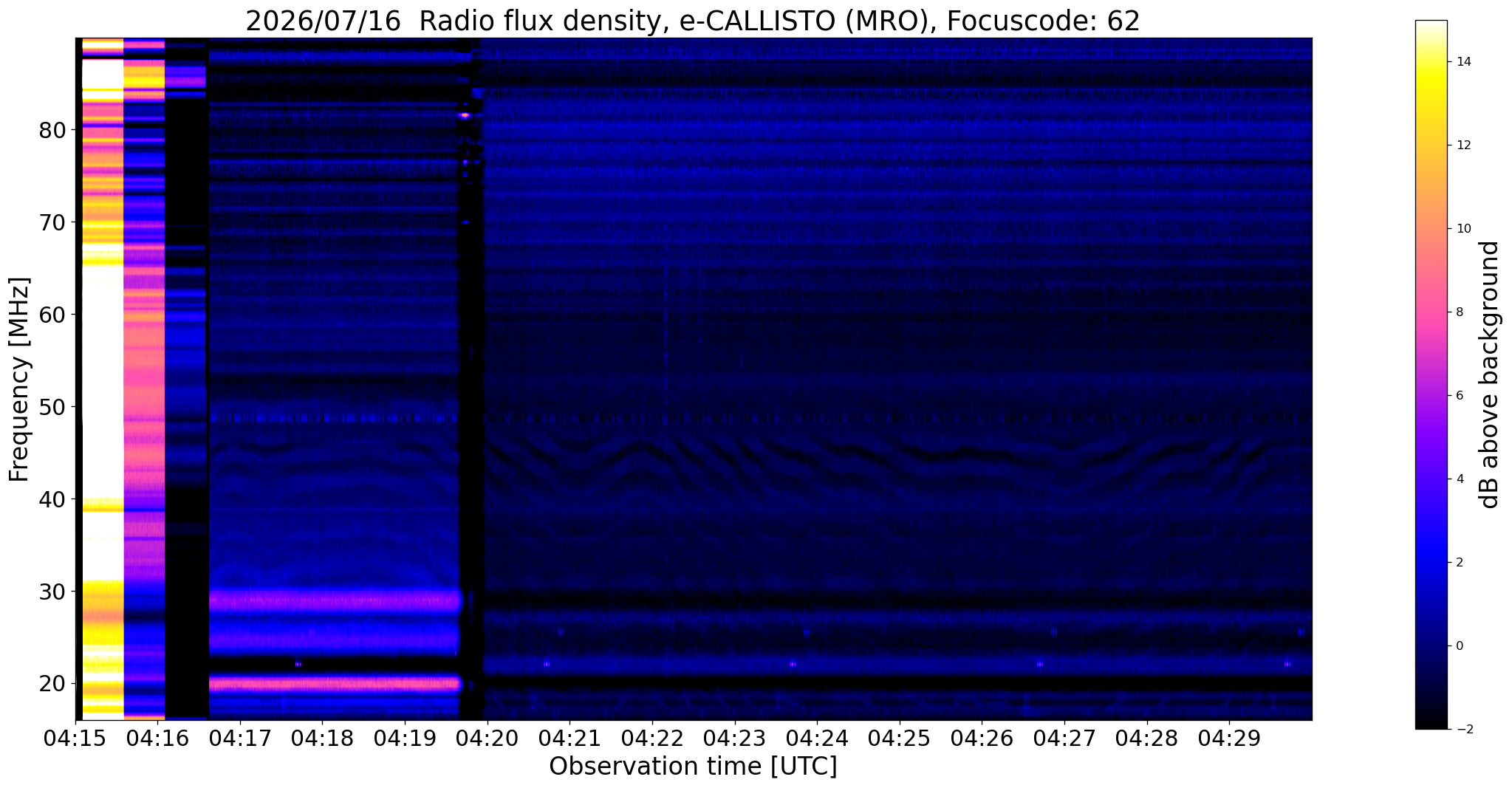The width and height of the screenshot is (1512, 788).
Task: Click the pink colorbar region near 8
Action: tap(1431, 312)
